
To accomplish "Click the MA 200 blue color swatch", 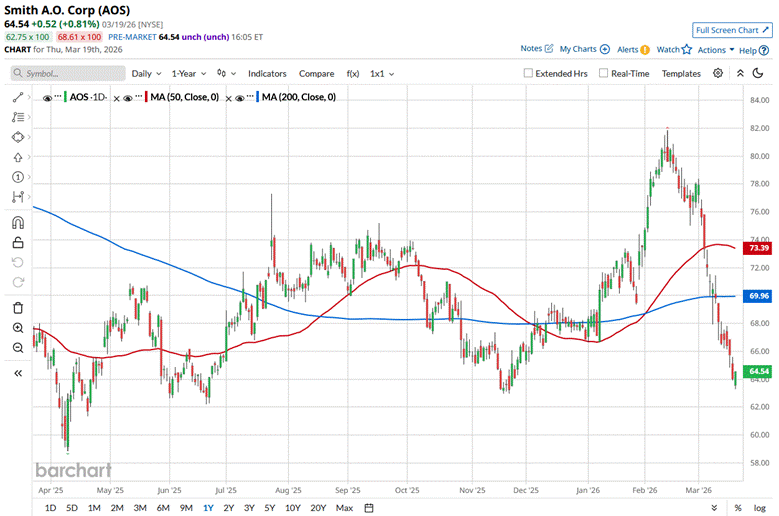I will click(x=257, y=97).
